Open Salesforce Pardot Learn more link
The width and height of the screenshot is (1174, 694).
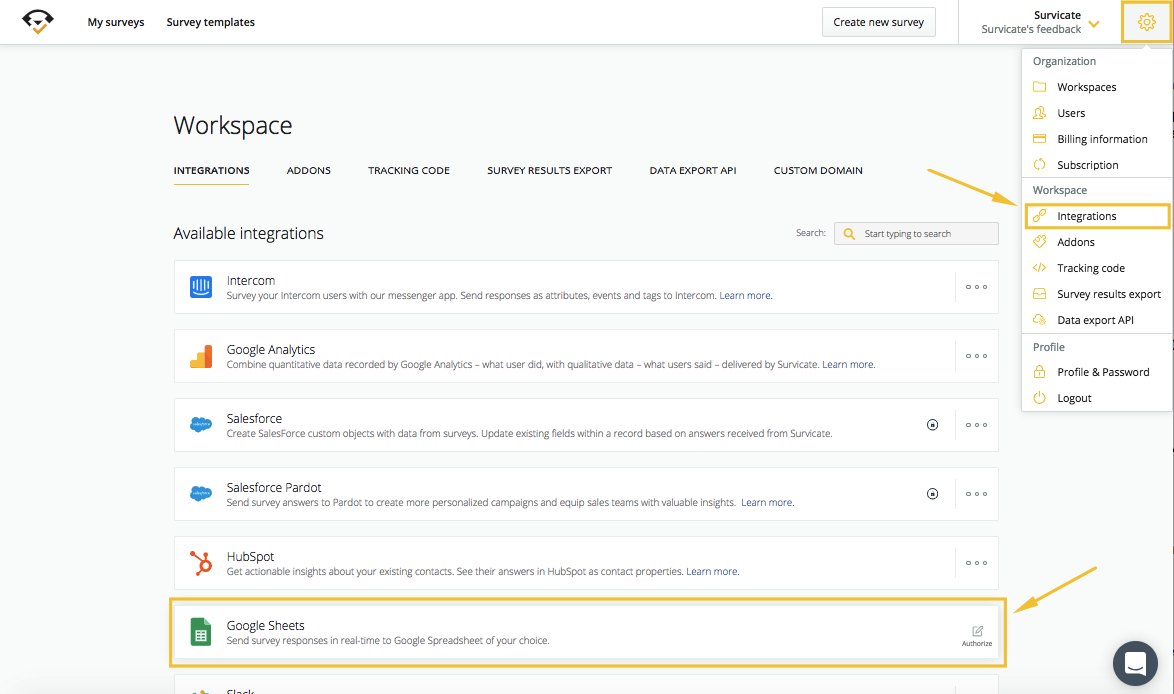(x=767, y=502)
